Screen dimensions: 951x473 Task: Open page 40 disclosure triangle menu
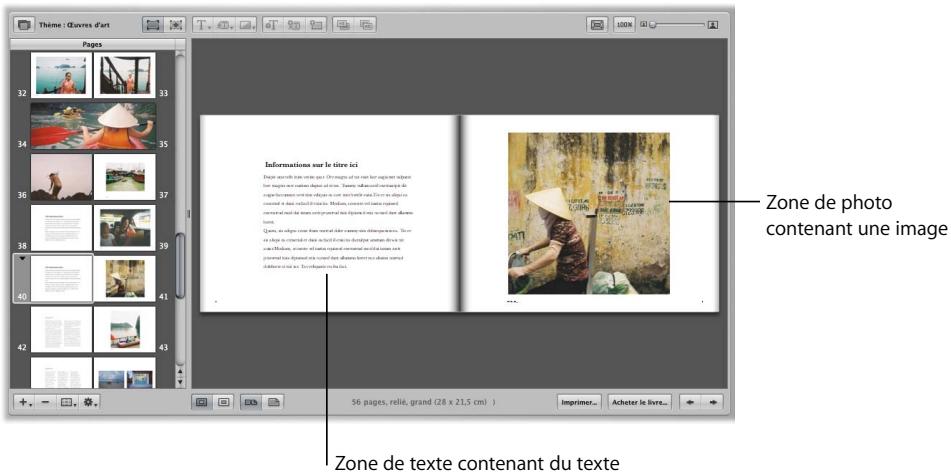point(22,259)
